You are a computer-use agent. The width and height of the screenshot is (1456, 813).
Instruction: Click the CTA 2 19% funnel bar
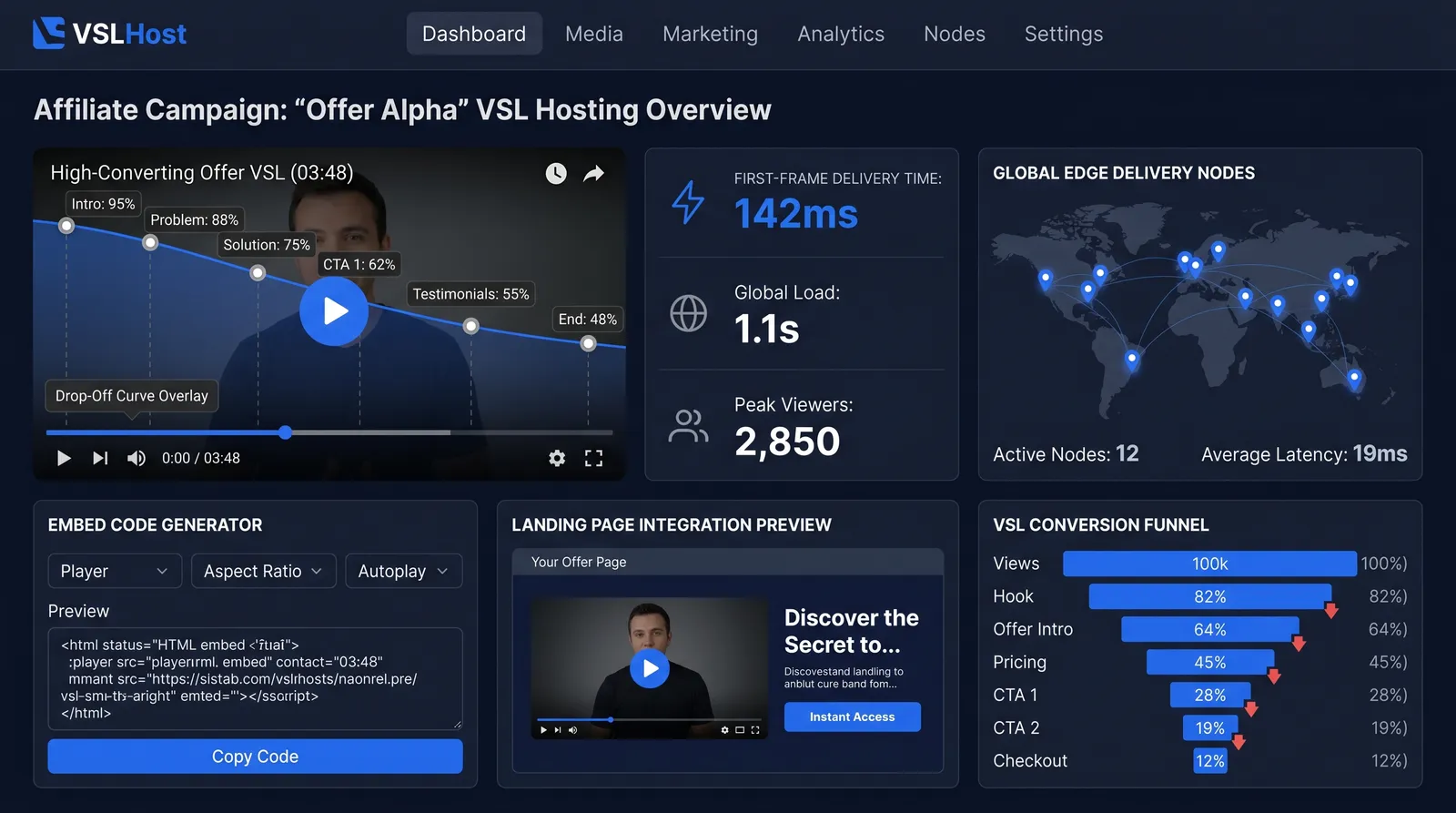(1209, 727)
